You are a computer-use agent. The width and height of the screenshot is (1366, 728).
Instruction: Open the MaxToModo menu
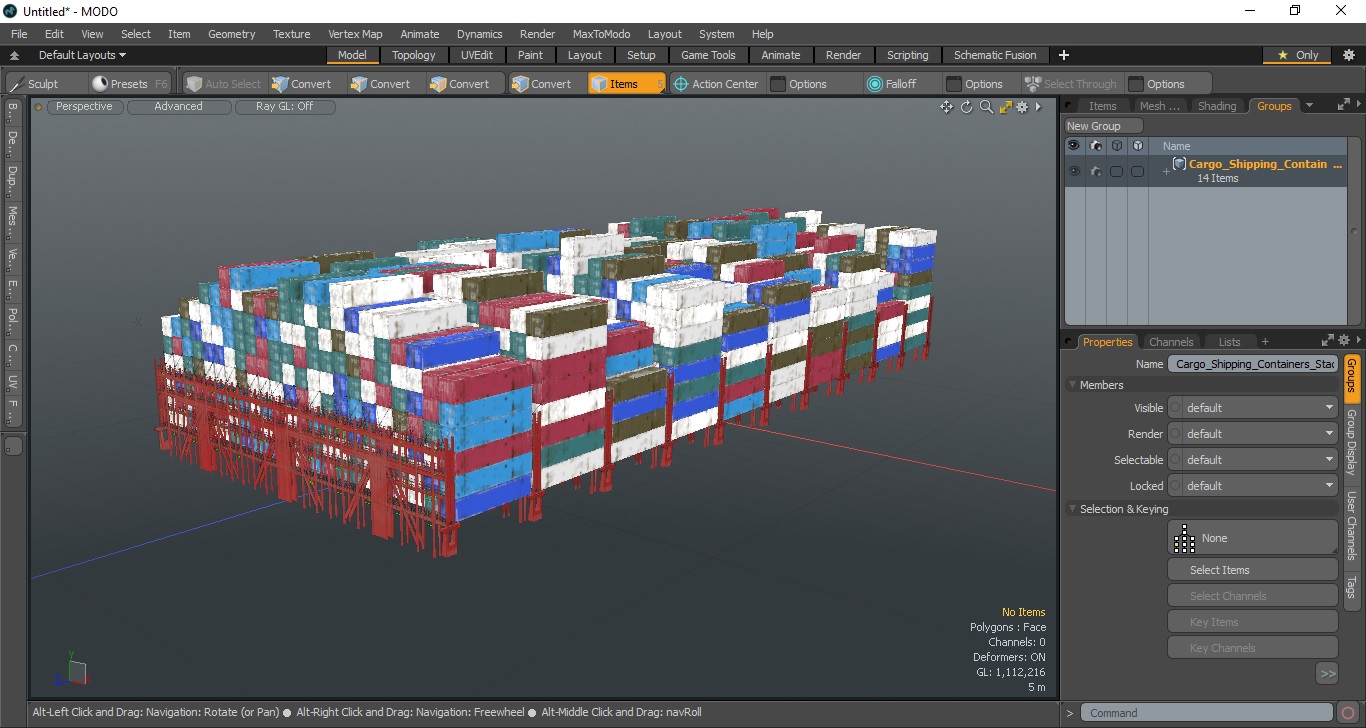tap(601, 34)
